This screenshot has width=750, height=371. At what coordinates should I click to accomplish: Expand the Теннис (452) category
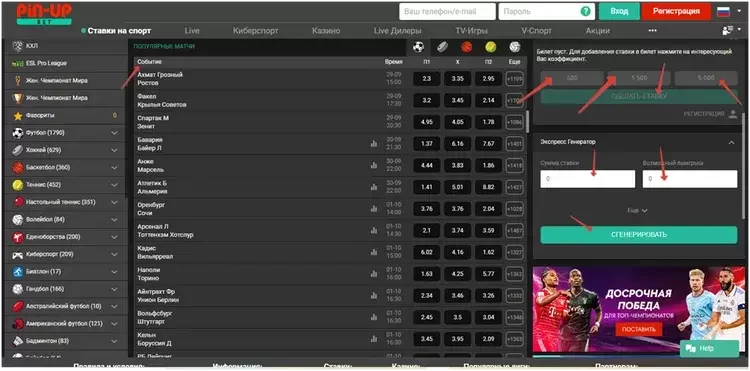pos(114,185)
